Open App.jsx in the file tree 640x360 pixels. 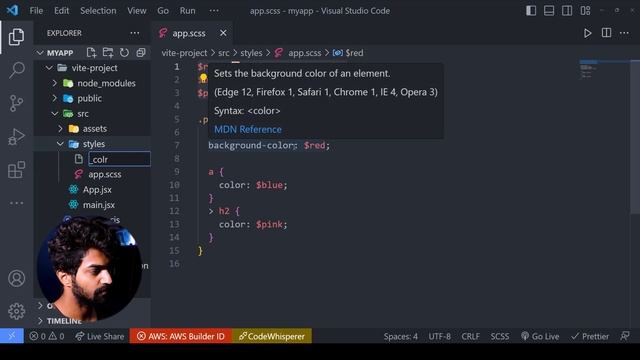[97, 189]
